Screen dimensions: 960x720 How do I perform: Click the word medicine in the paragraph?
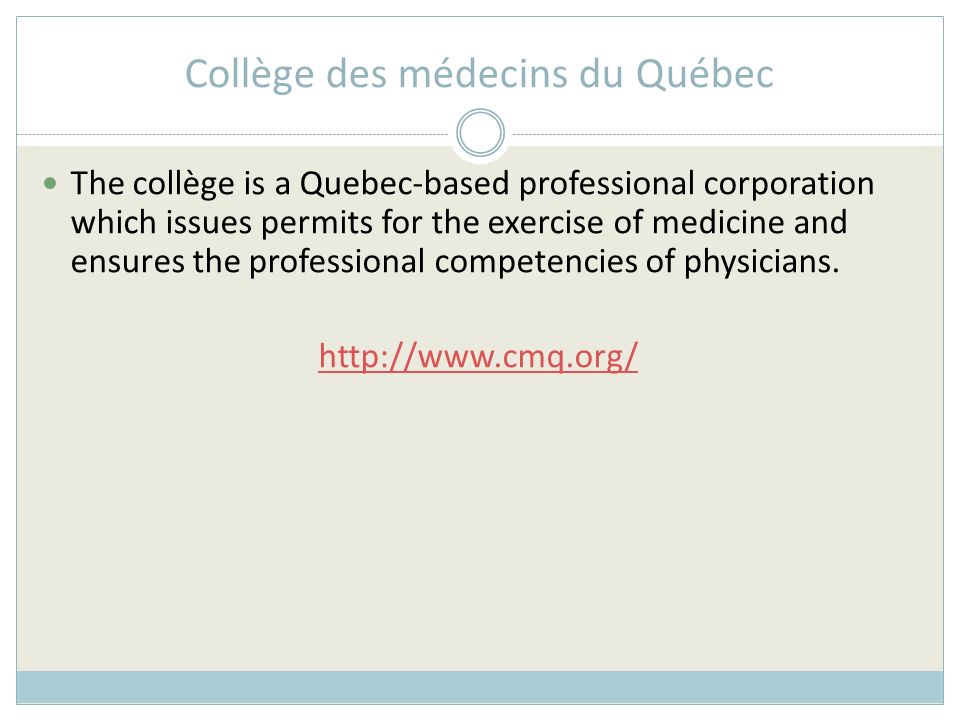click(x=718, y=222)
